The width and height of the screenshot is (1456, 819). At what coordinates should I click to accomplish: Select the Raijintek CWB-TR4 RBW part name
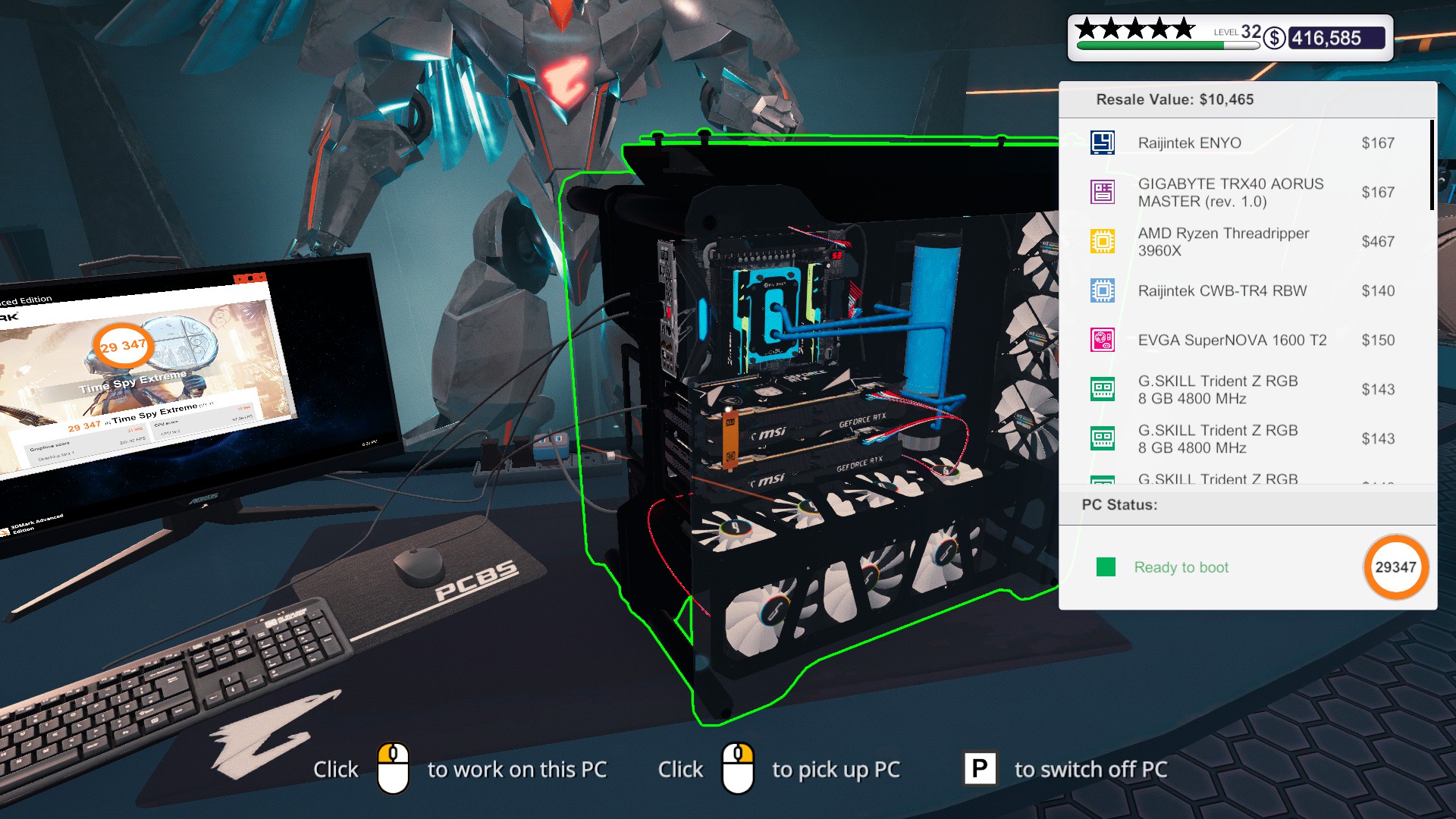pos(1222,290)
